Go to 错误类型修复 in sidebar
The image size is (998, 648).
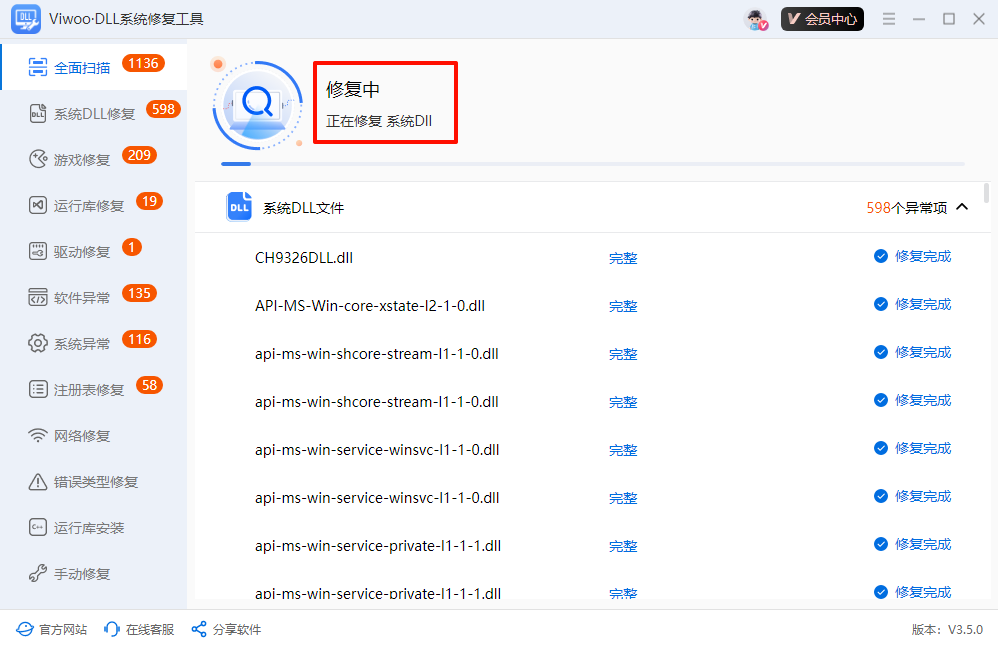(95, 482)
